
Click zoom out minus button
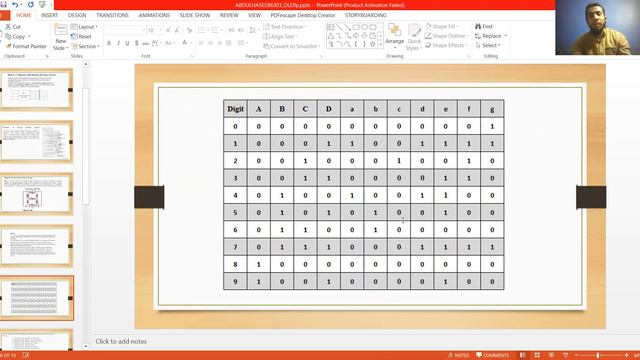tap(576, 356)
